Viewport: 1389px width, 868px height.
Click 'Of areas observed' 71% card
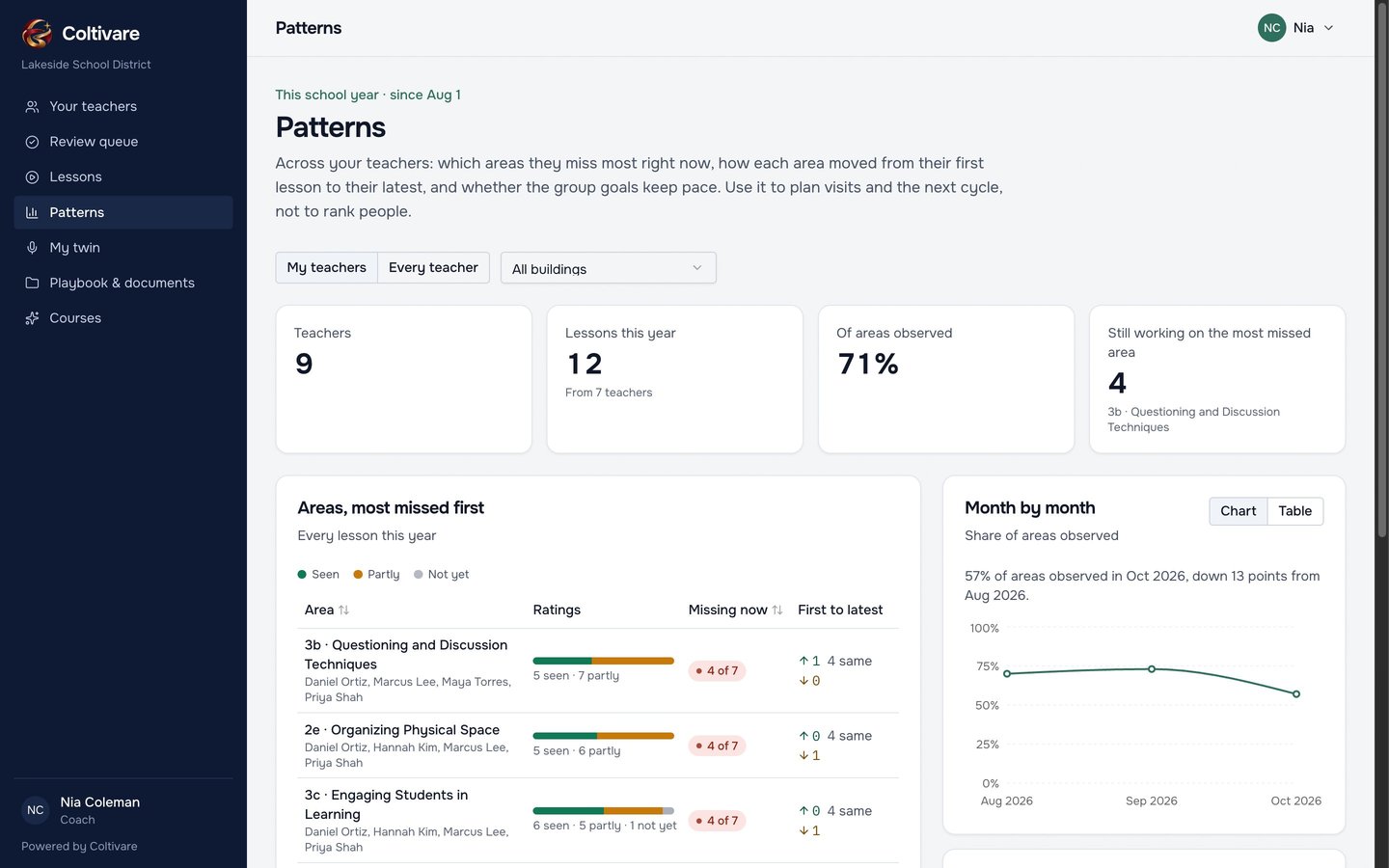(x=946, y=379)
